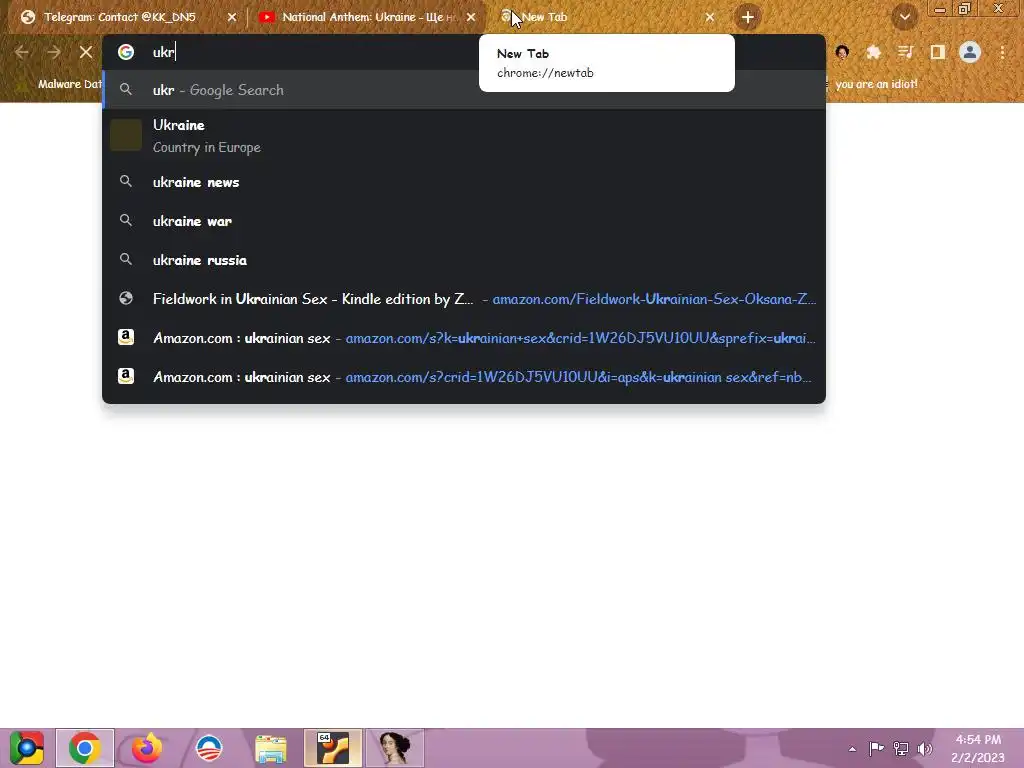This screenshot has width=1024, height=768.
Task: Click the YouTube favicon on the National Anthem tab
Action: tap(266, 18)
